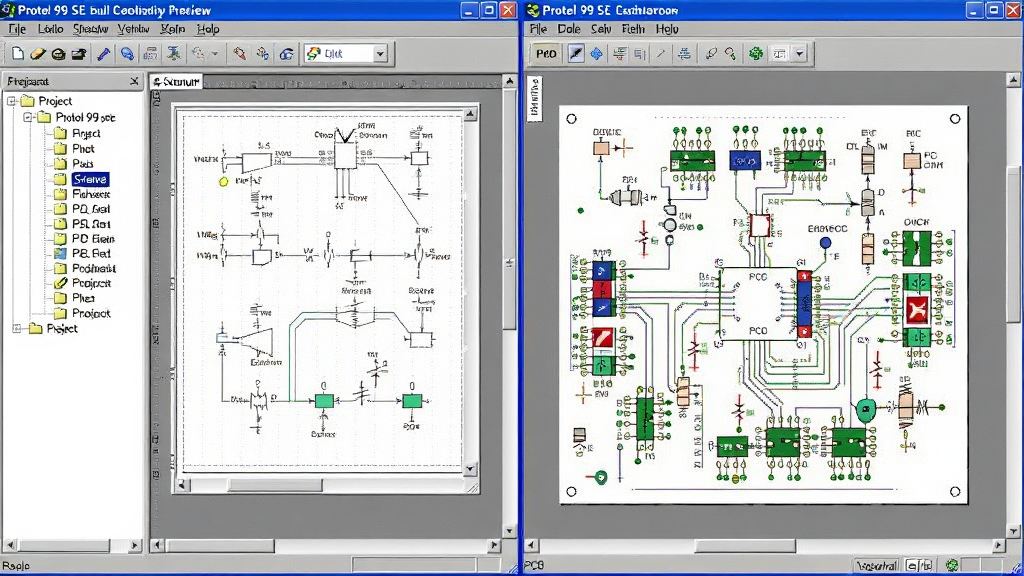Click the vertical tab at PCB workspace left
The width and height of the screenshot is (1024, 576).
(534, 97)
